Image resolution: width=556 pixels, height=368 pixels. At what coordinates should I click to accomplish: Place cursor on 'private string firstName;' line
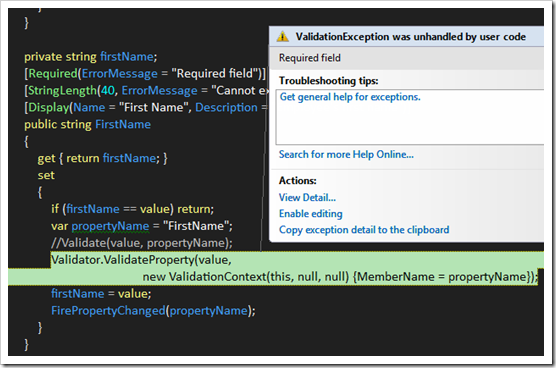tap(91, 57)
